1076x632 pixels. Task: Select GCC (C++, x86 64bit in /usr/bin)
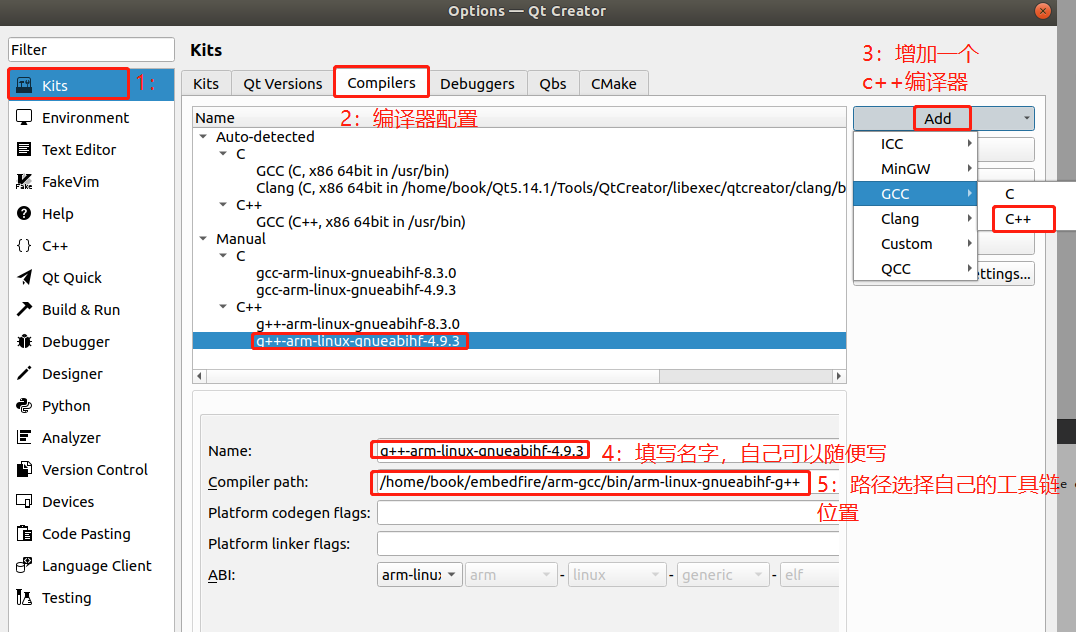[x=361, y=222]
